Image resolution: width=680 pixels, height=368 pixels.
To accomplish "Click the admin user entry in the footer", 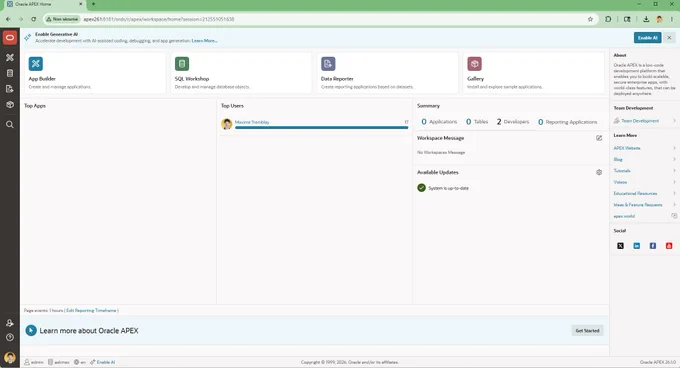I will 34,362.
